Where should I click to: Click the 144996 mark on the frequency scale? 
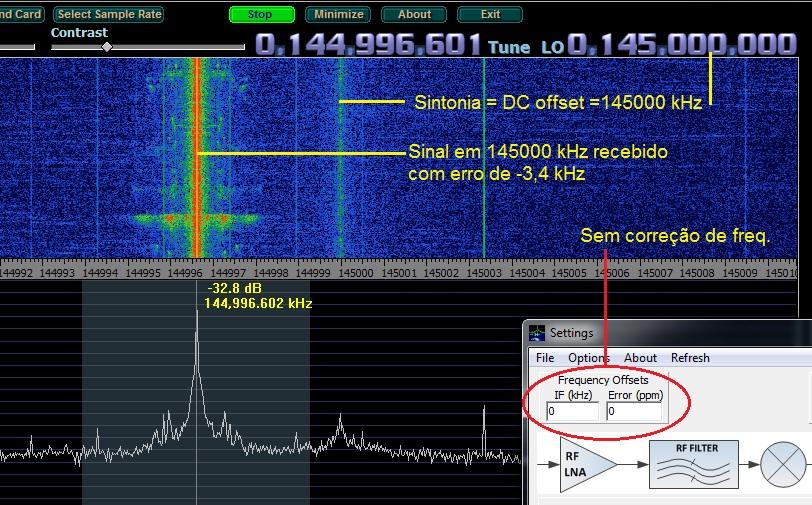pos(185,272)
